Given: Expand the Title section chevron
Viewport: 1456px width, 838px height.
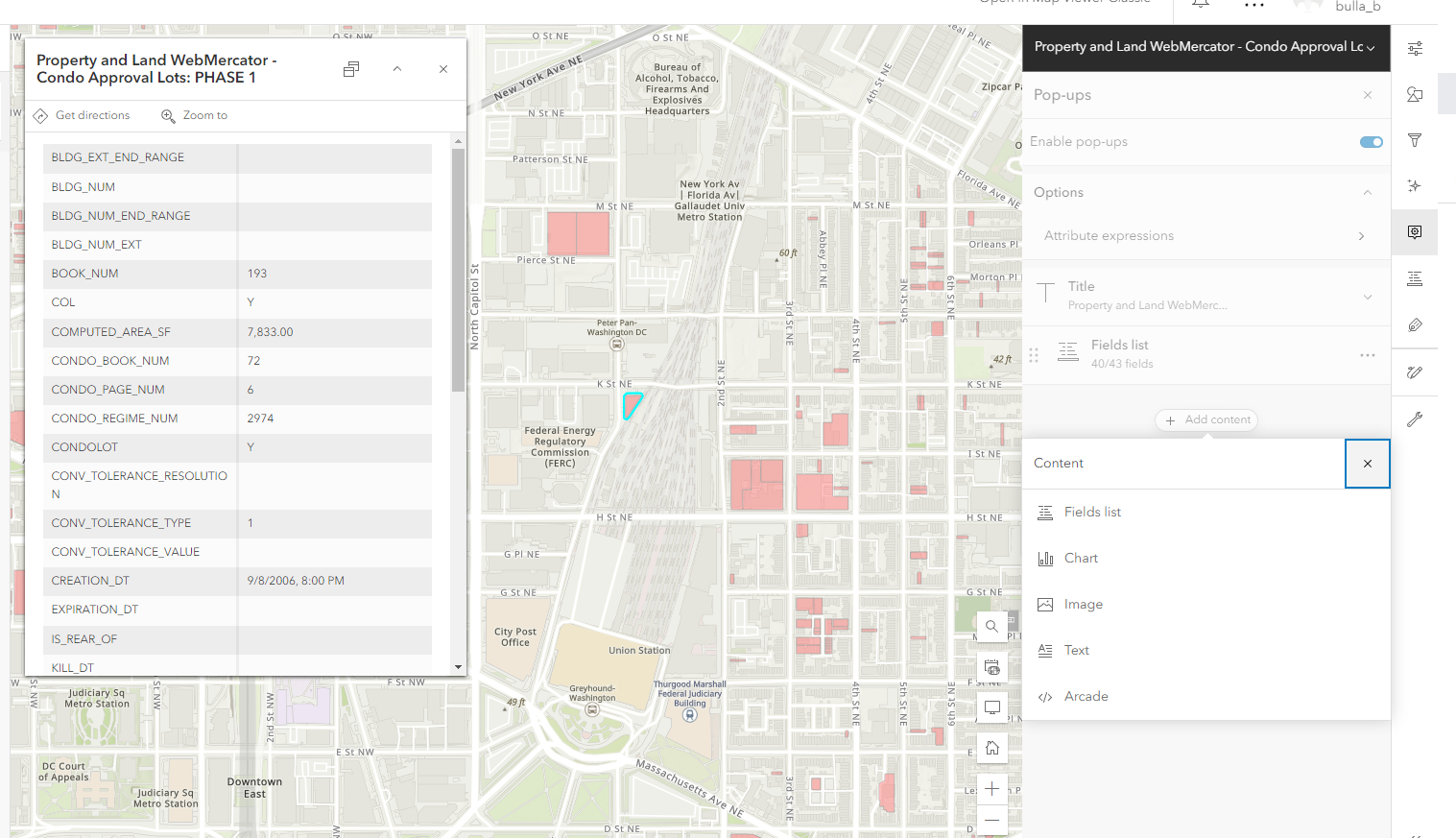Looking at the screenshot, I should click(x=1367, y=296).
